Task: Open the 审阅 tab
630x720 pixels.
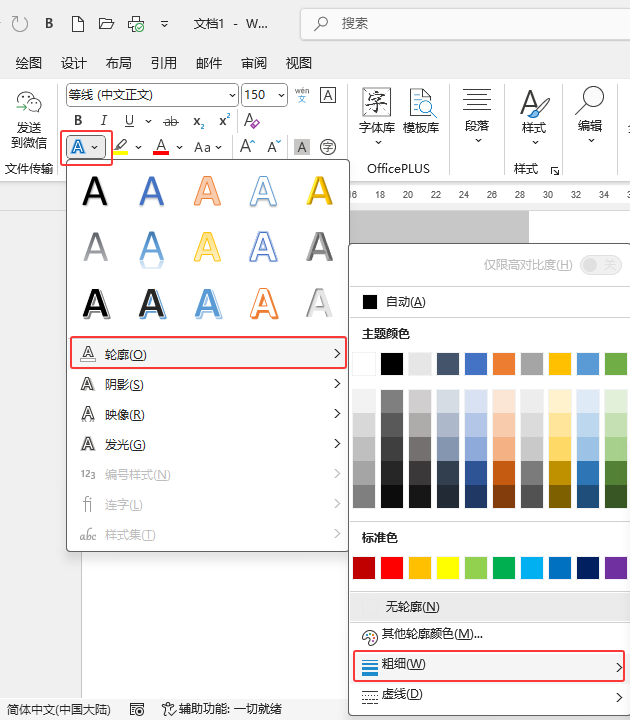Action: 253,63
